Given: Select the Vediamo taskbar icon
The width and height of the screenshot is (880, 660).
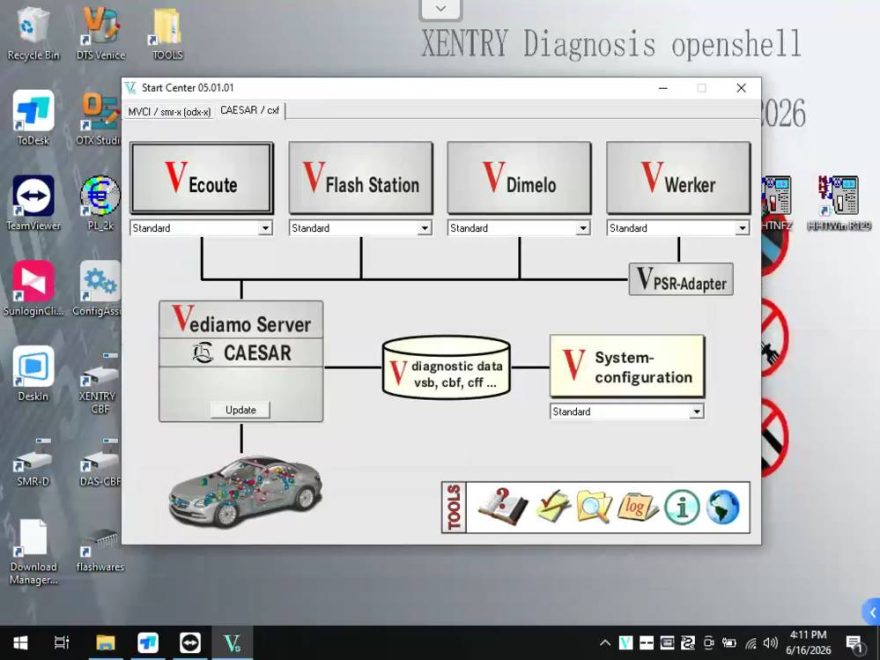Looking at the screenshot, I should coord(232,643).
